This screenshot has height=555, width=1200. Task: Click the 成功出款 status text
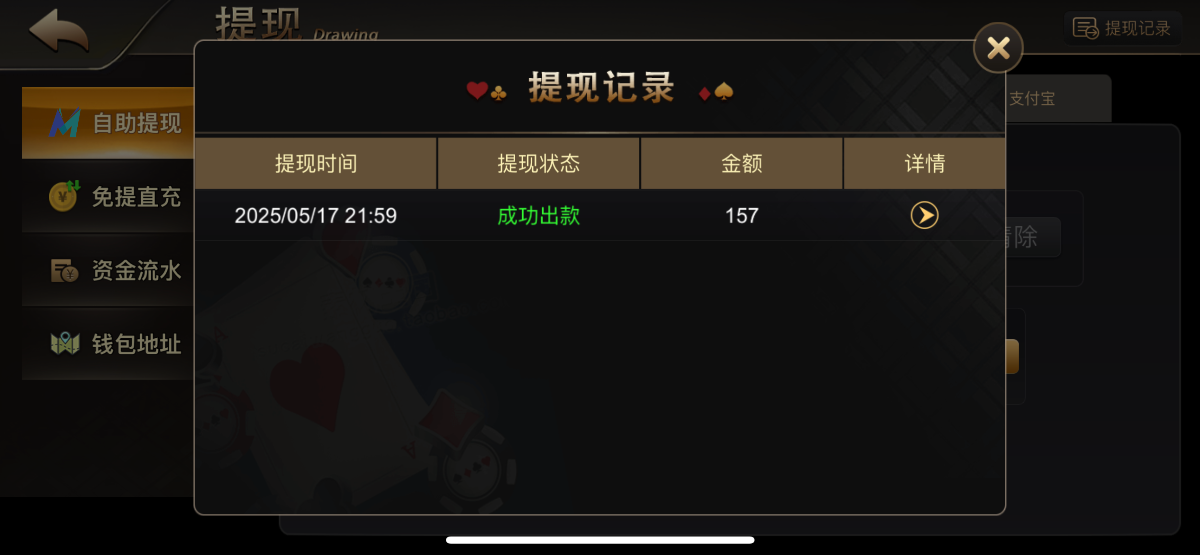539,215
